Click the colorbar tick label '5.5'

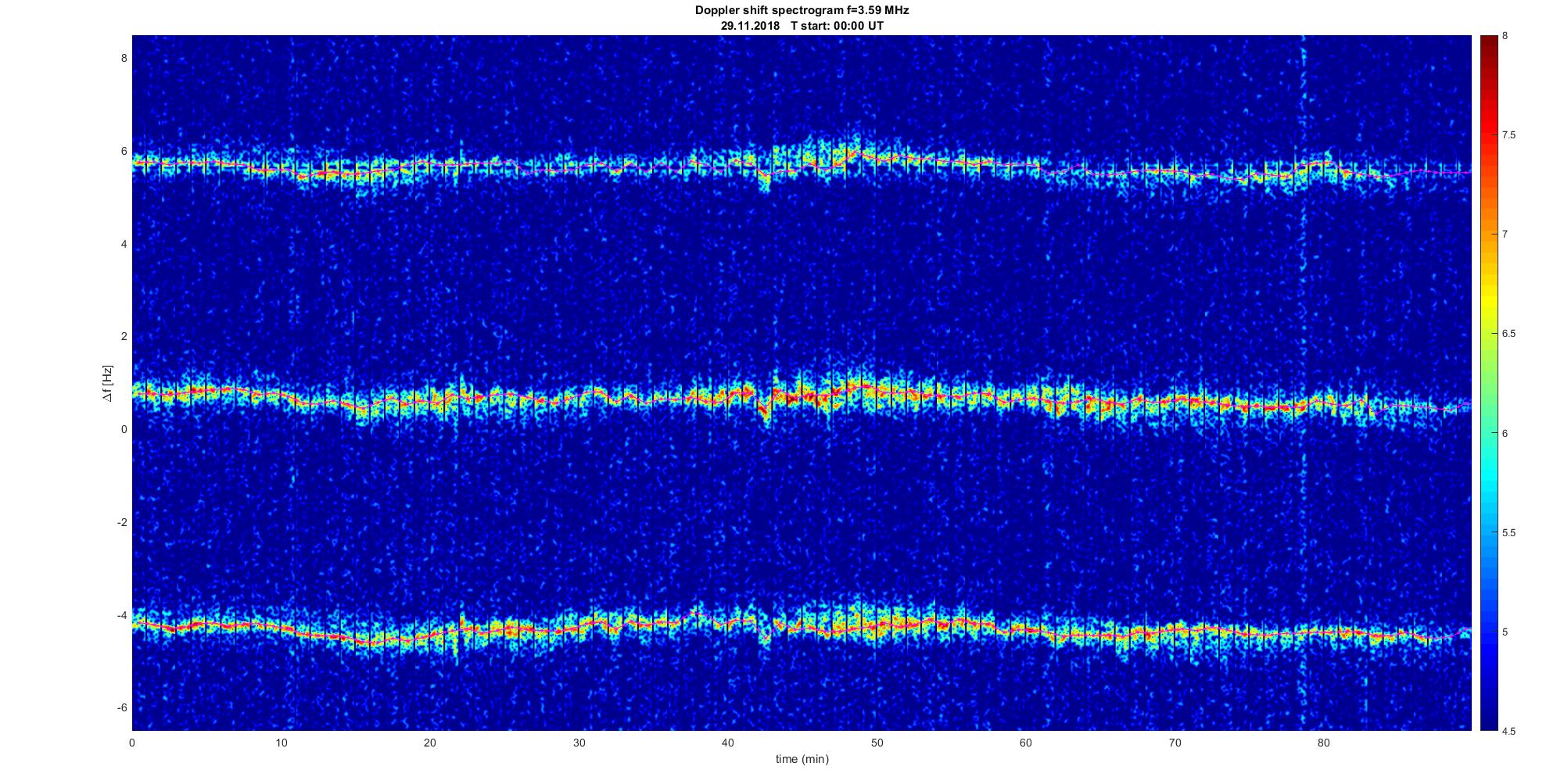(1509, 533)
